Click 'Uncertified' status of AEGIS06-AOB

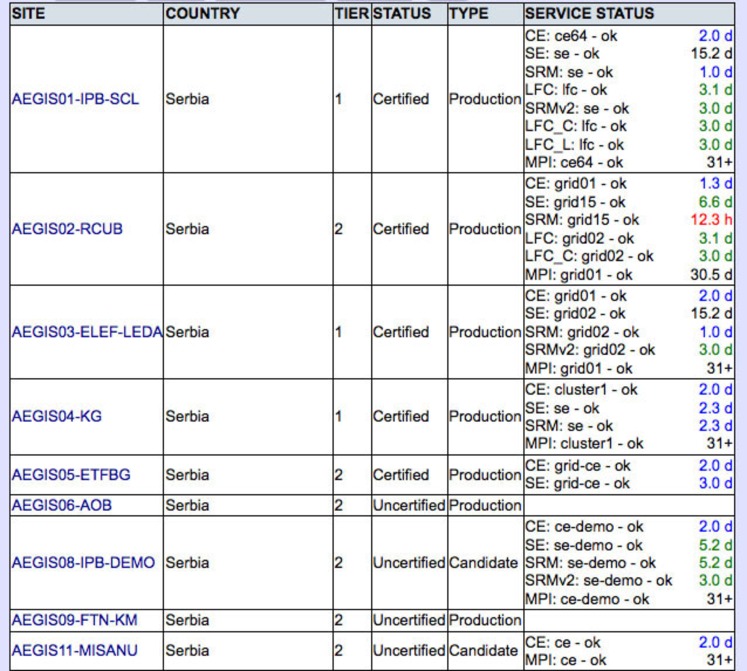point(409,505)
